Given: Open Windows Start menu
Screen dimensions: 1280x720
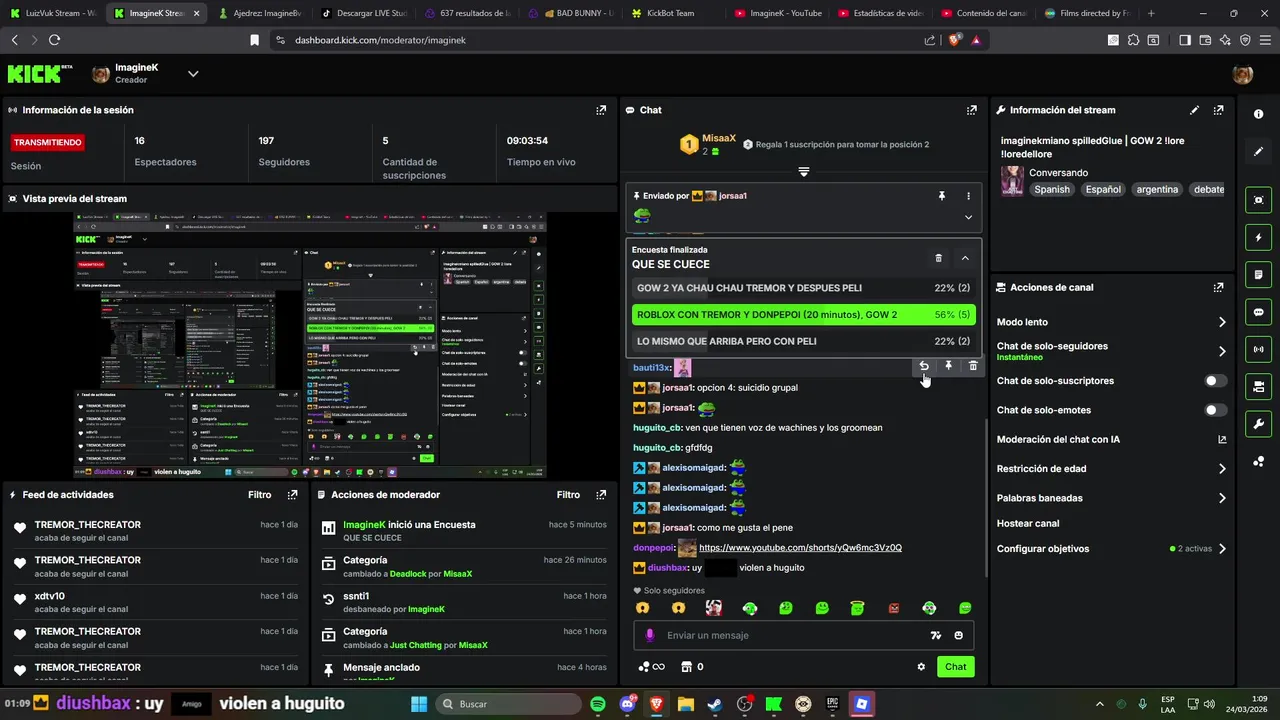Looking at the screenshot, I should (418, 704).
